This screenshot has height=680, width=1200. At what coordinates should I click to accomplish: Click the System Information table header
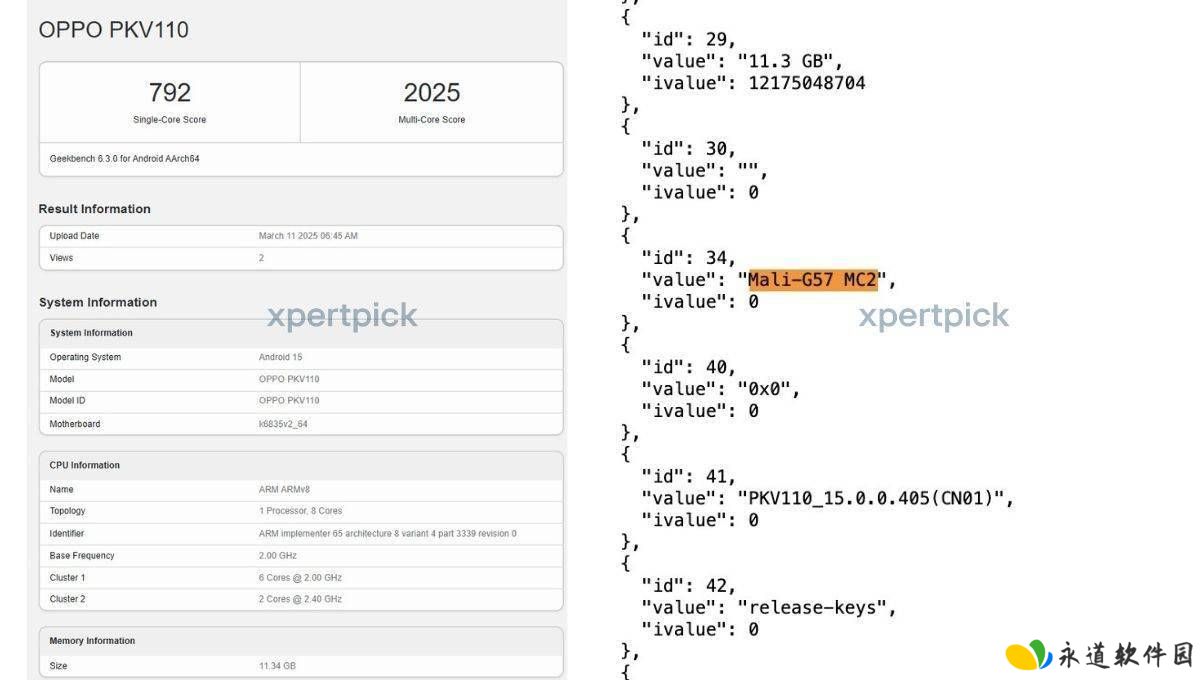[x=91, y=333]
